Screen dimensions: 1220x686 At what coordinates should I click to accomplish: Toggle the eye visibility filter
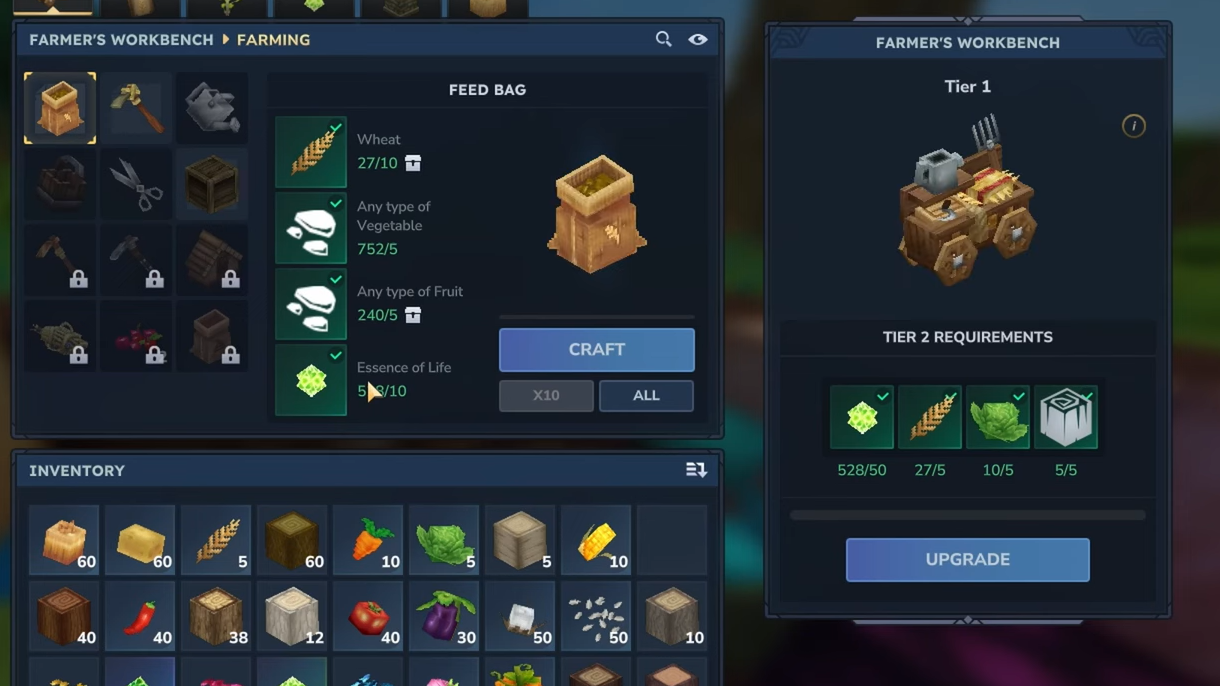click(698, 40)
